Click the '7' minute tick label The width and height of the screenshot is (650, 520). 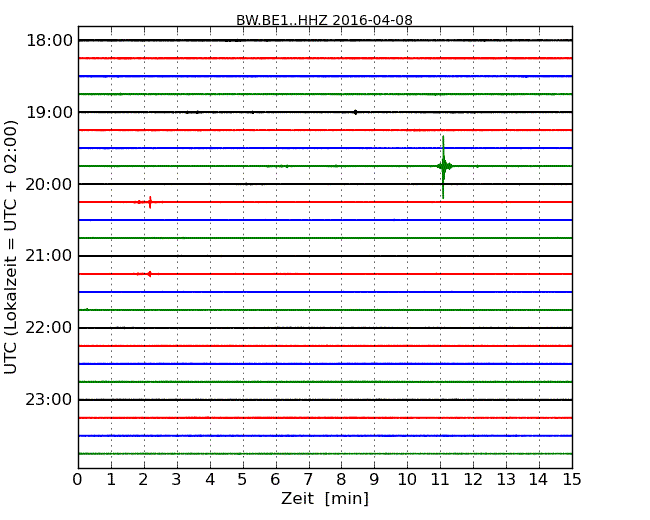coord(308,480)
